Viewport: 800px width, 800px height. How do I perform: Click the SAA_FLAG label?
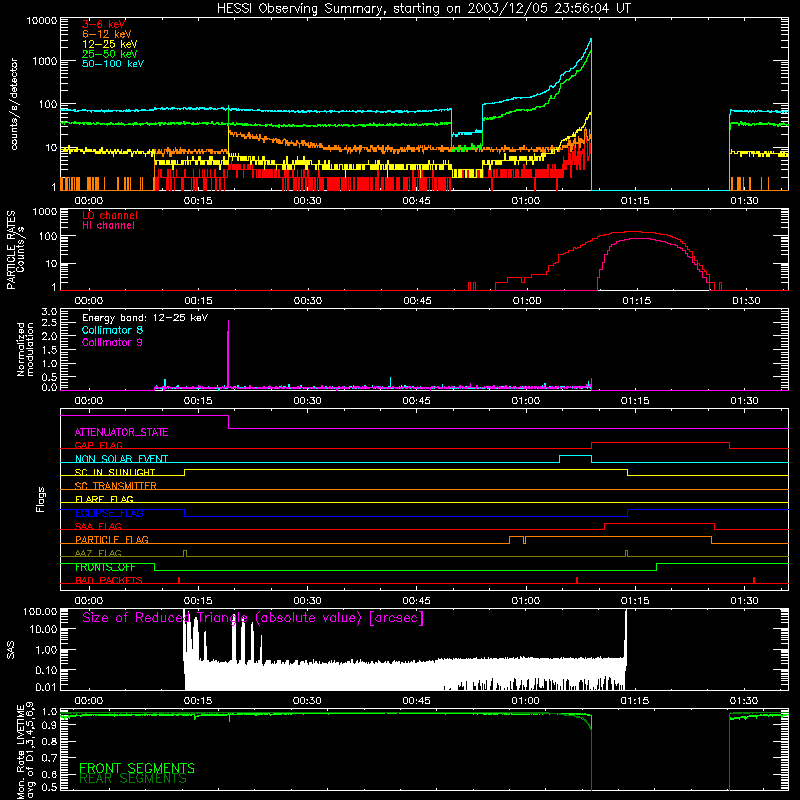coord(98,526)
